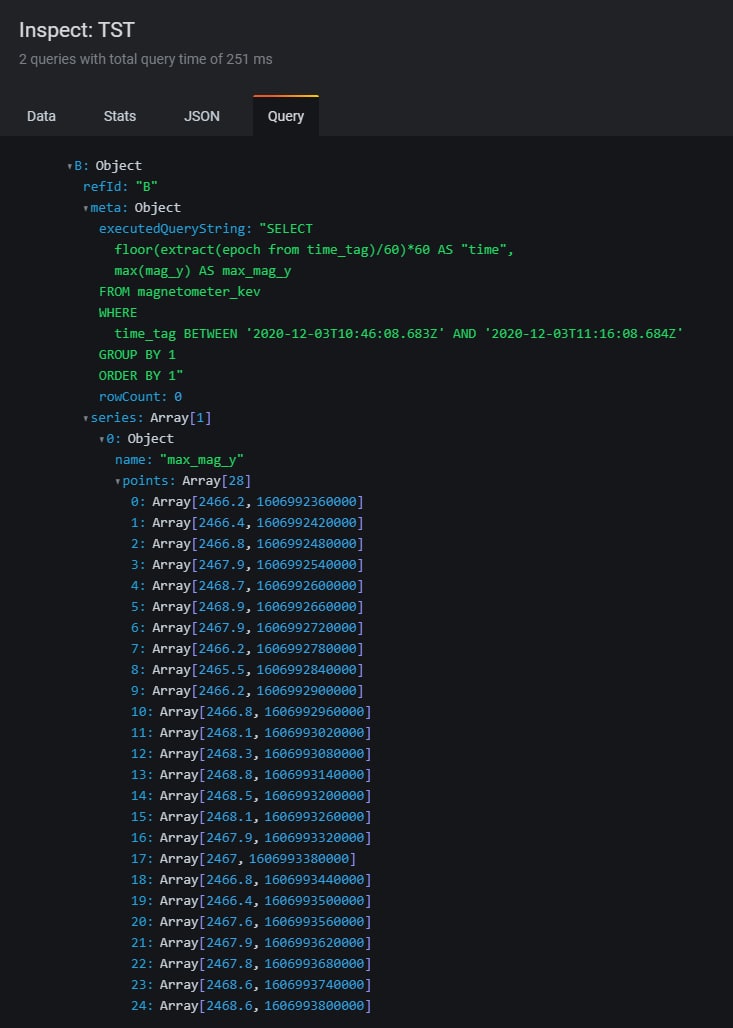
Task: Click the 'FROM magnetometer_kev' query line
Action: click(180, 292)
